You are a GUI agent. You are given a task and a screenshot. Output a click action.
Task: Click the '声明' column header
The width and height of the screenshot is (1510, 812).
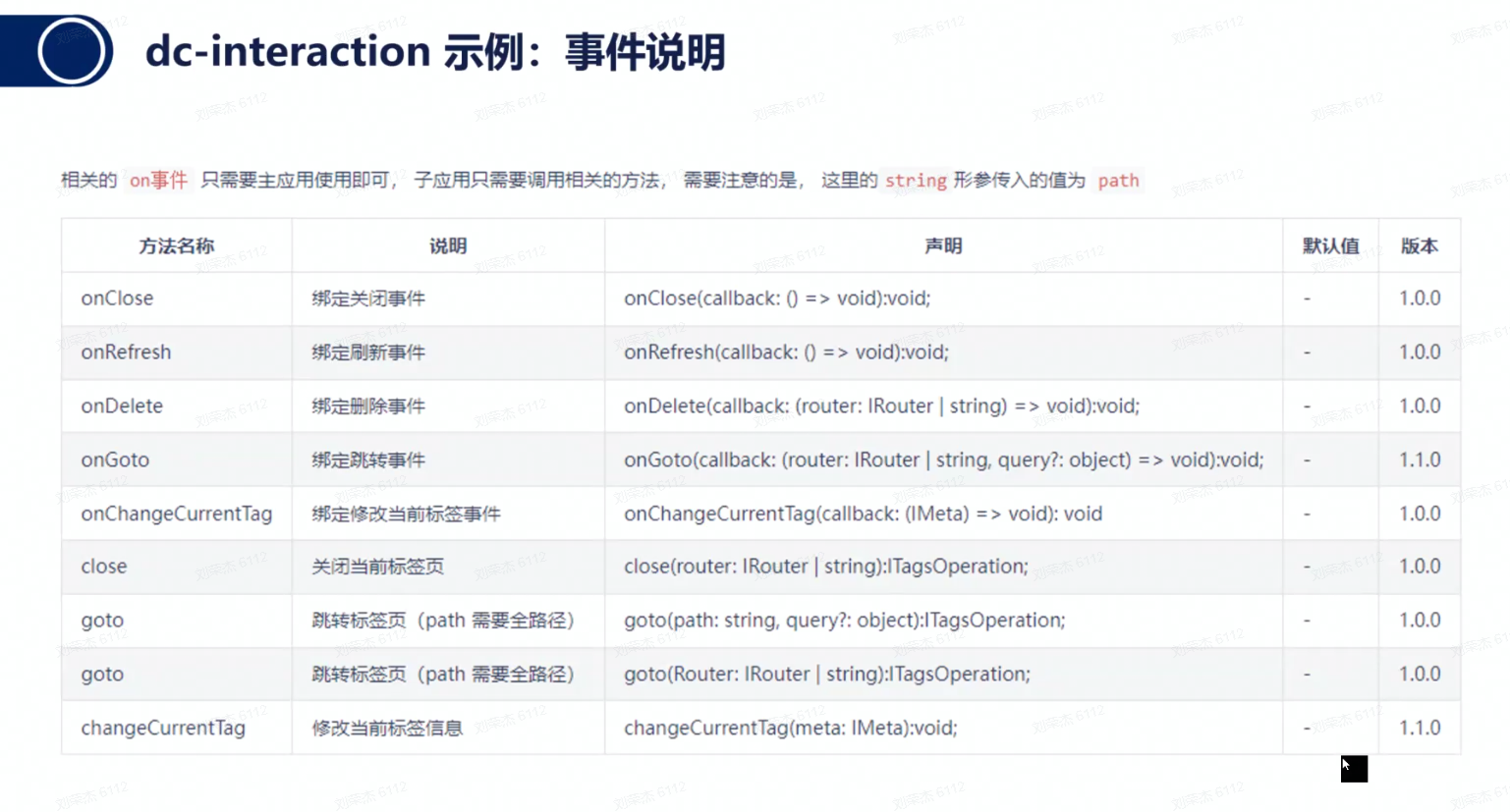(x=943, y=245)
